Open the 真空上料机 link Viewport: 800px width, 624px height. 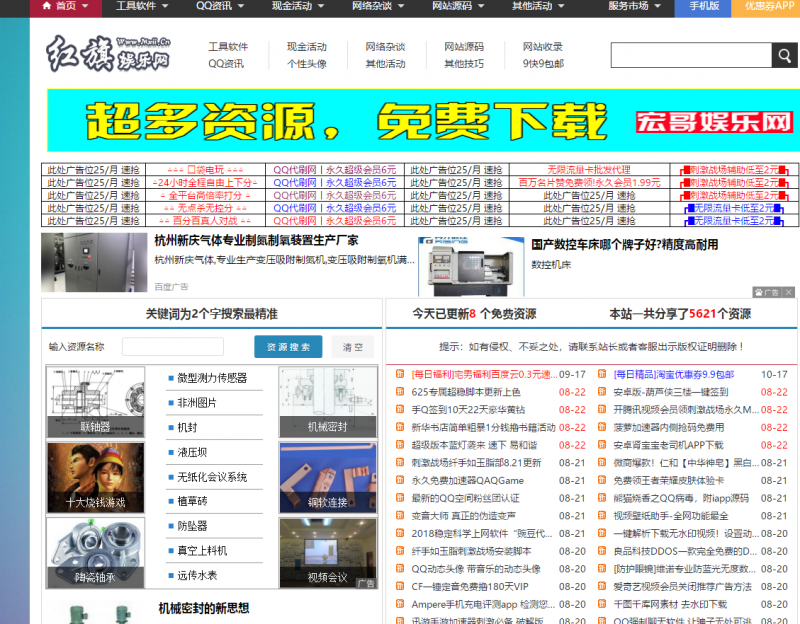tap(202, 551)
